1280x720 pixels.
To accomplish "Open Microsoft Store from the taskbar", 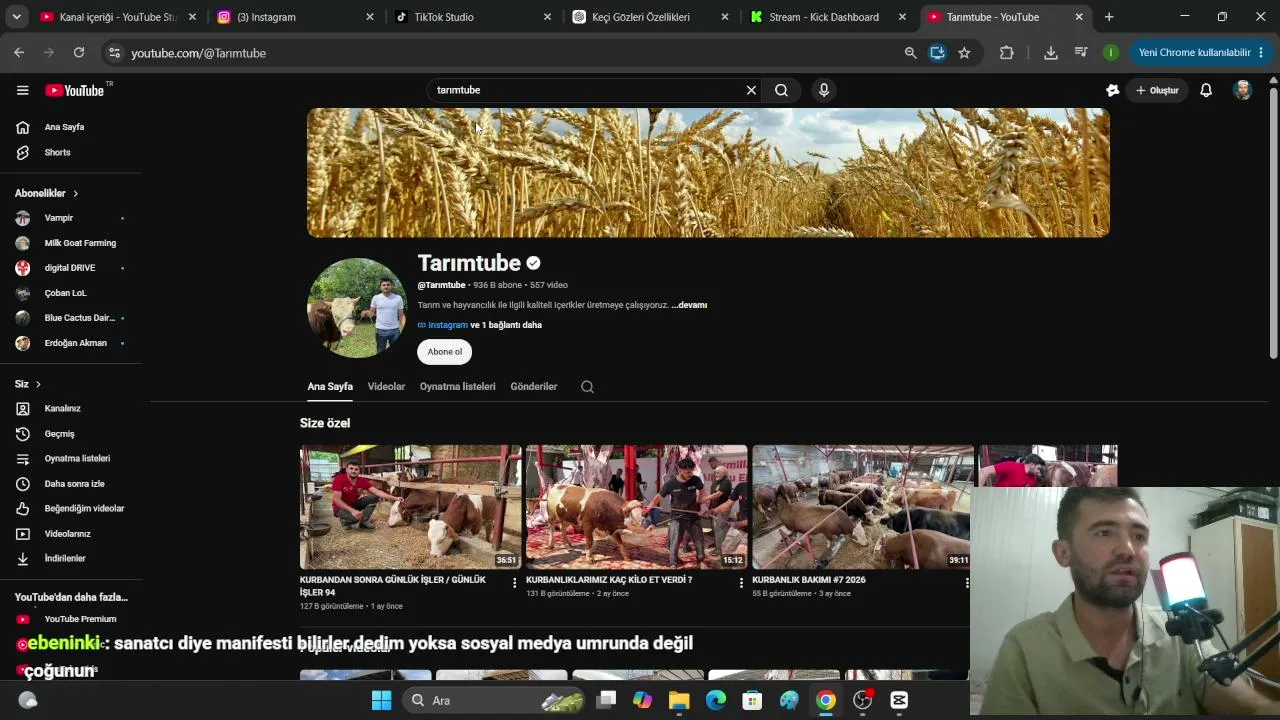I will pyautogui.click(x=752, y=700).
